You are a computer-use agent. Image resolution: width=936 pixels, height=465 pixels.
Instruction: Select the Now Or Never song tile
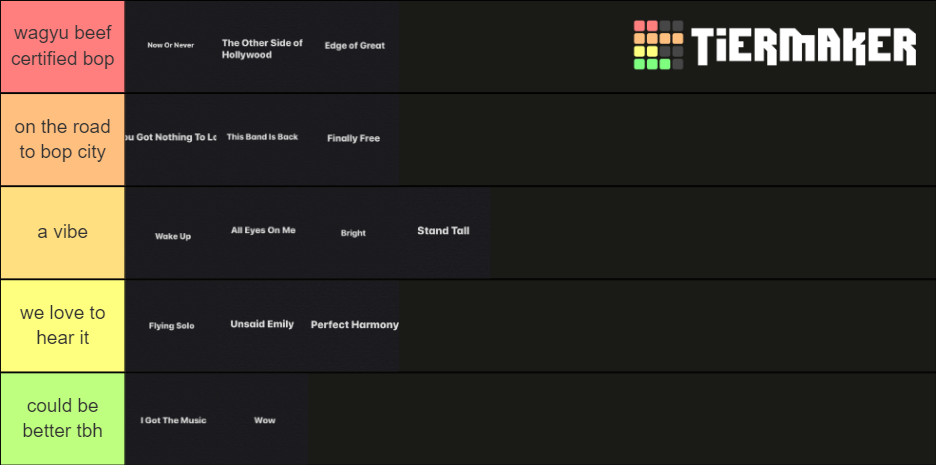[x=171, y=47]
